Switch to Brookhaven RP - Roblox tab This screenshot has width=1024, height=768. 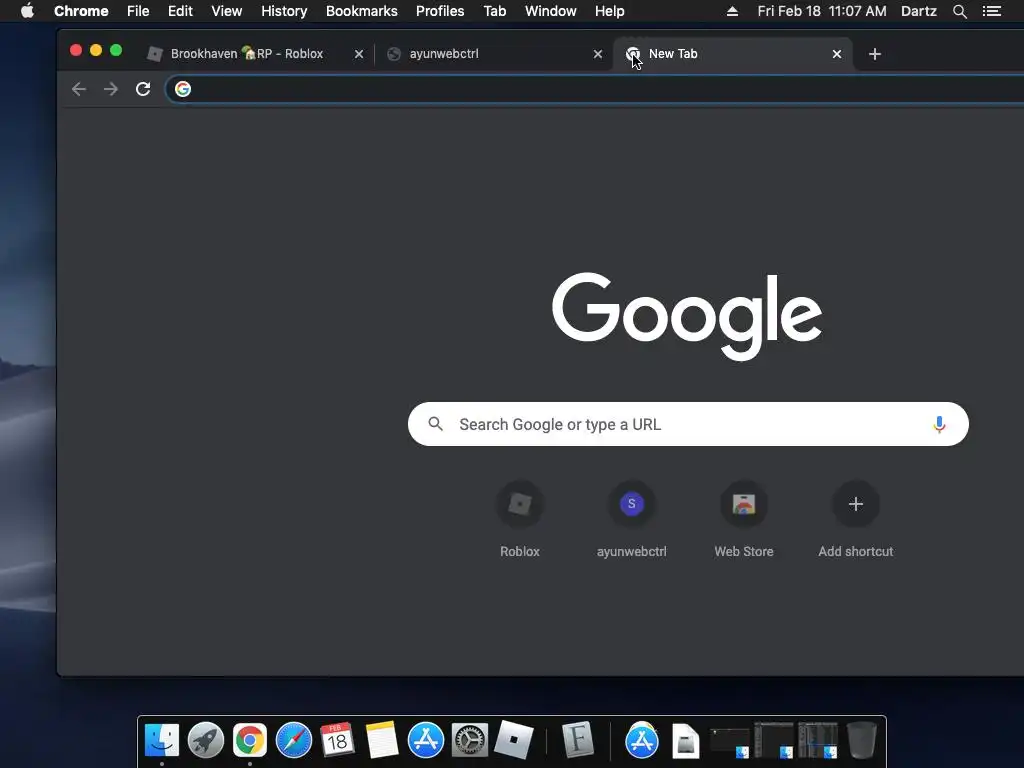click(x=255, y=54)
